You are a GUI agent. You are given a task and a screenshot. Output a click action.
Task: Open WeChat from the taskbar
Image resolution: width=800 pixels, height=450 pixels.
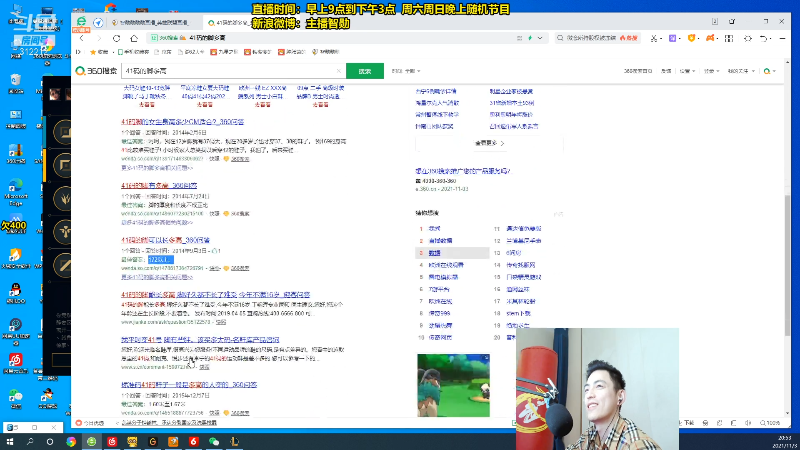(x=214, y=442)
